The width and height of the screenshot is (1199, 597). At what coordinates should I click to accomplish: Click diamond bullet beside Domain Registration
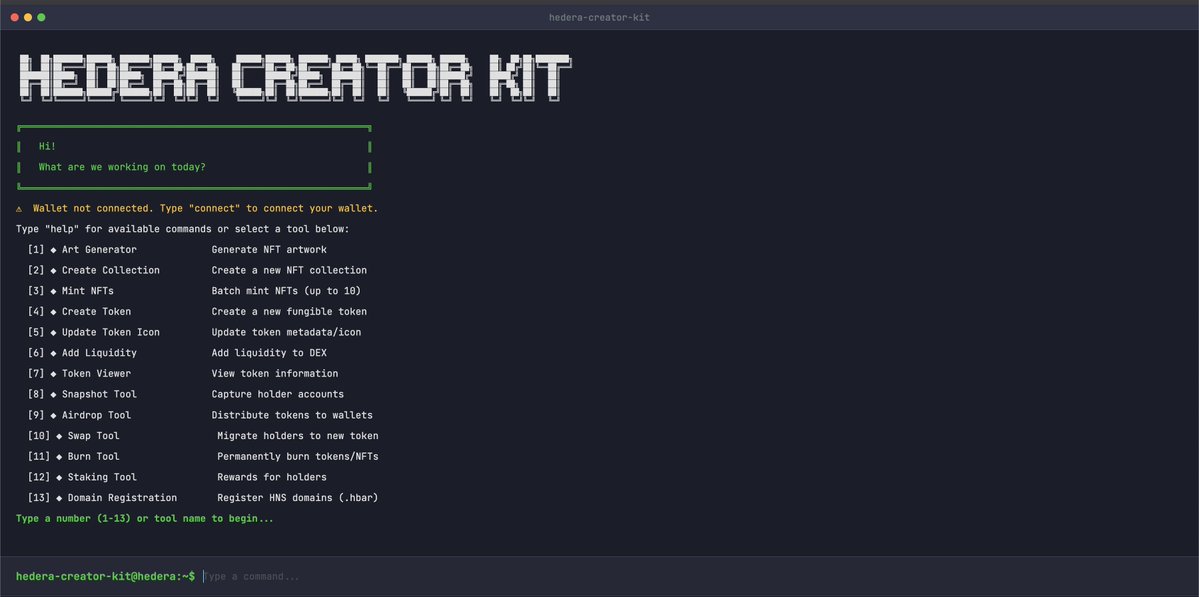click(x=59, y=498)
